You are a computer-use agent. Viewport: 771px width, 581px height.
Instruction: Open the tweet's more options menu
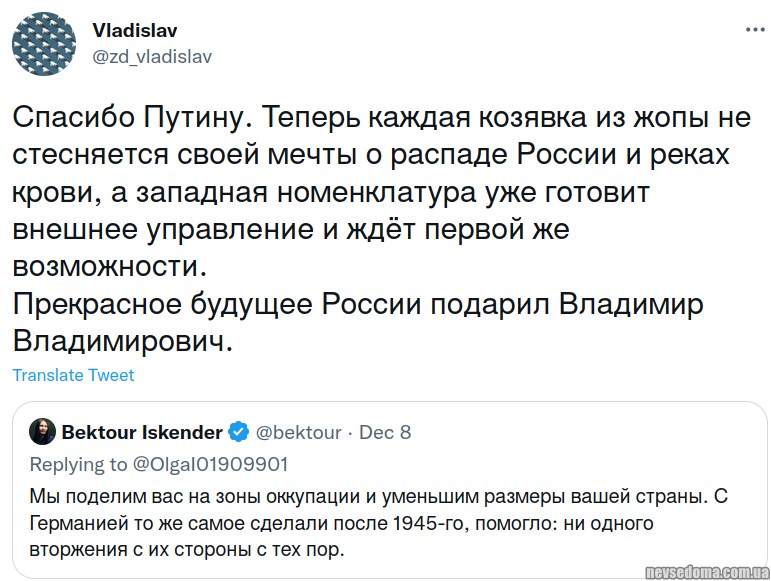[x=754, y=31]
